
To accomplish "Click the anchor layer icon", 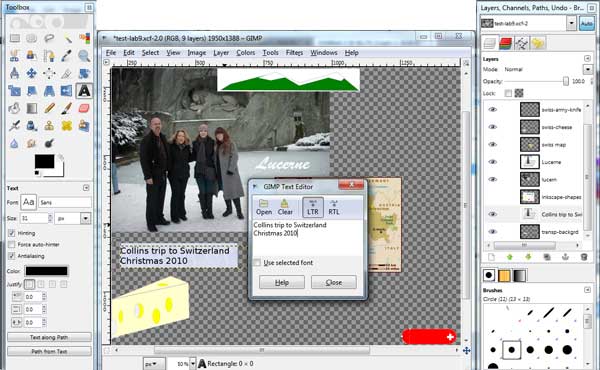I will [565, 257].
